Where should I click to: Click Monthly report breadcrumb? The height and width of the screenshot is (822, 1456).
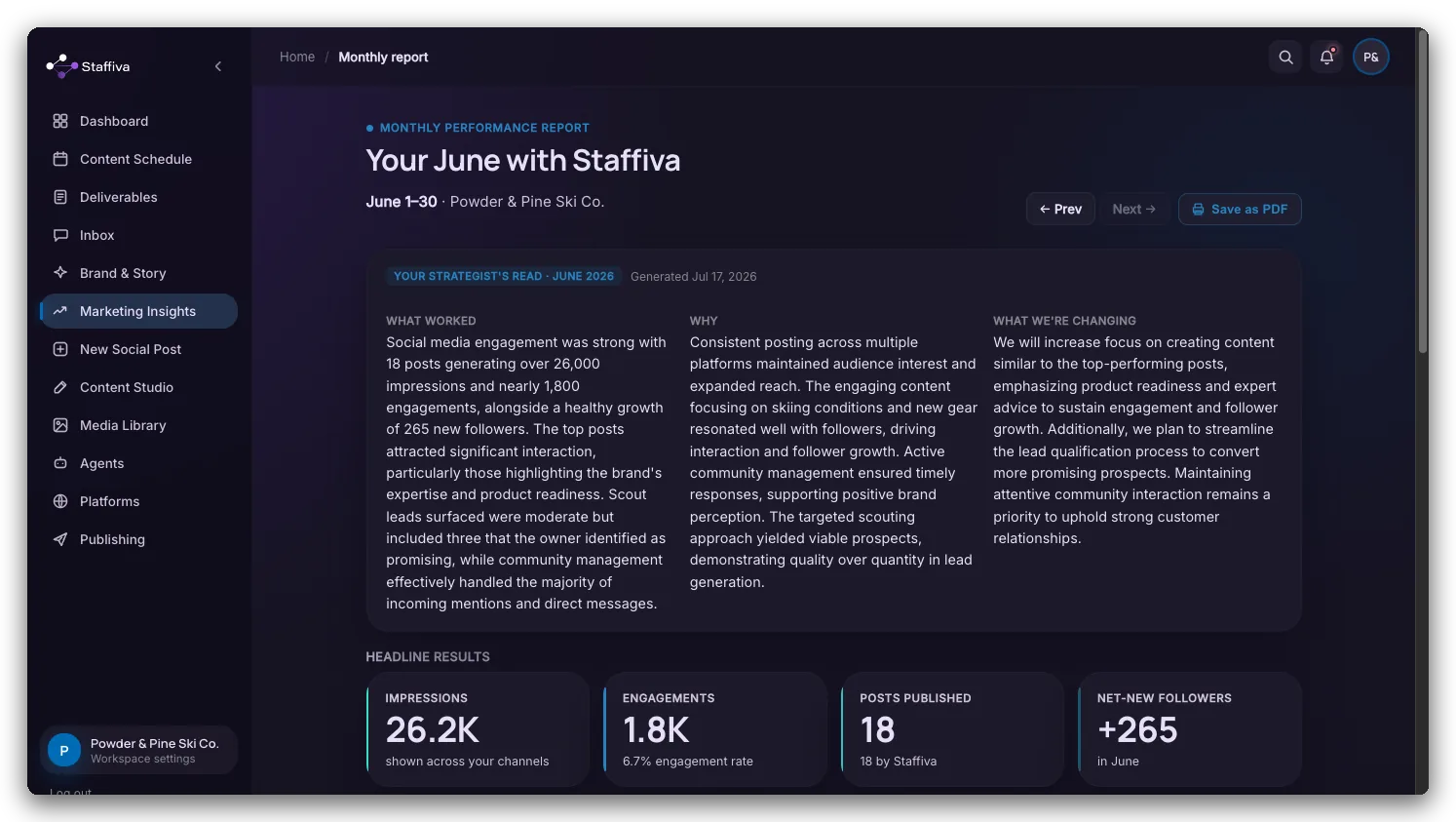383,58
